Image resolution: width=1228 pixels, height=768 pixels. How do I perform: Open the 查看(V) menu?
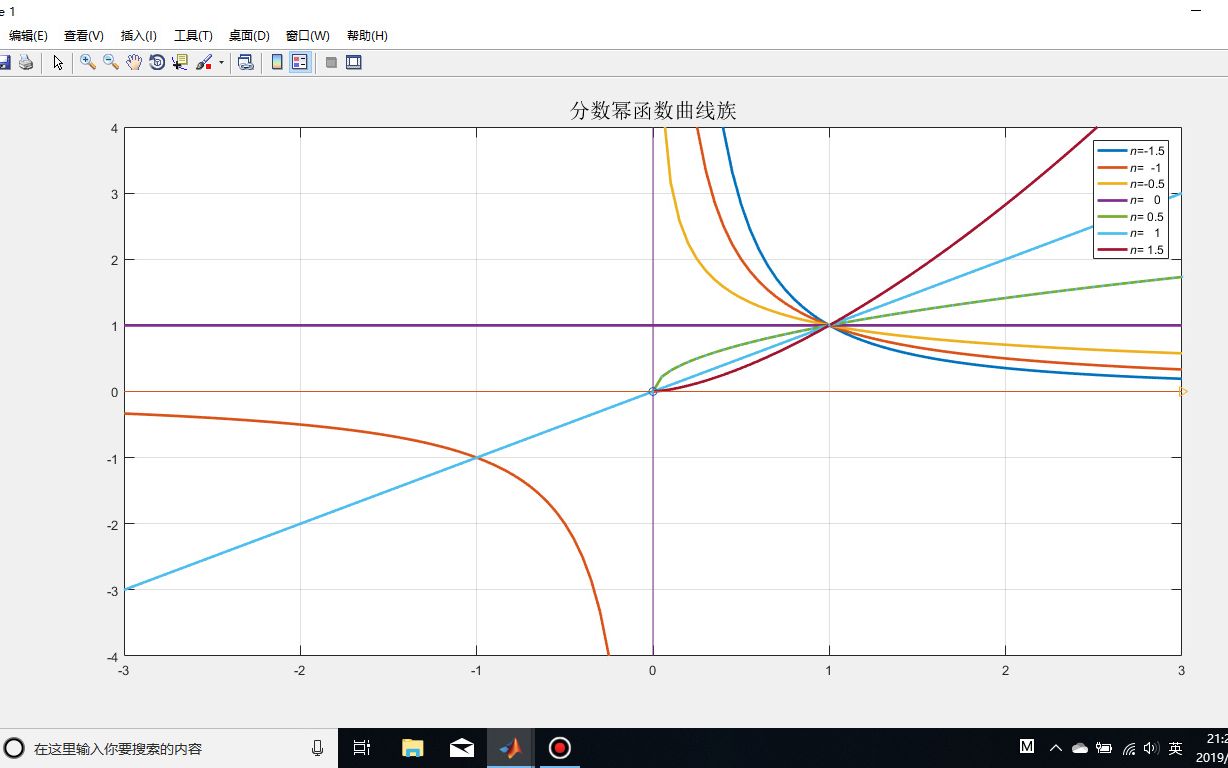pos(84,35)
